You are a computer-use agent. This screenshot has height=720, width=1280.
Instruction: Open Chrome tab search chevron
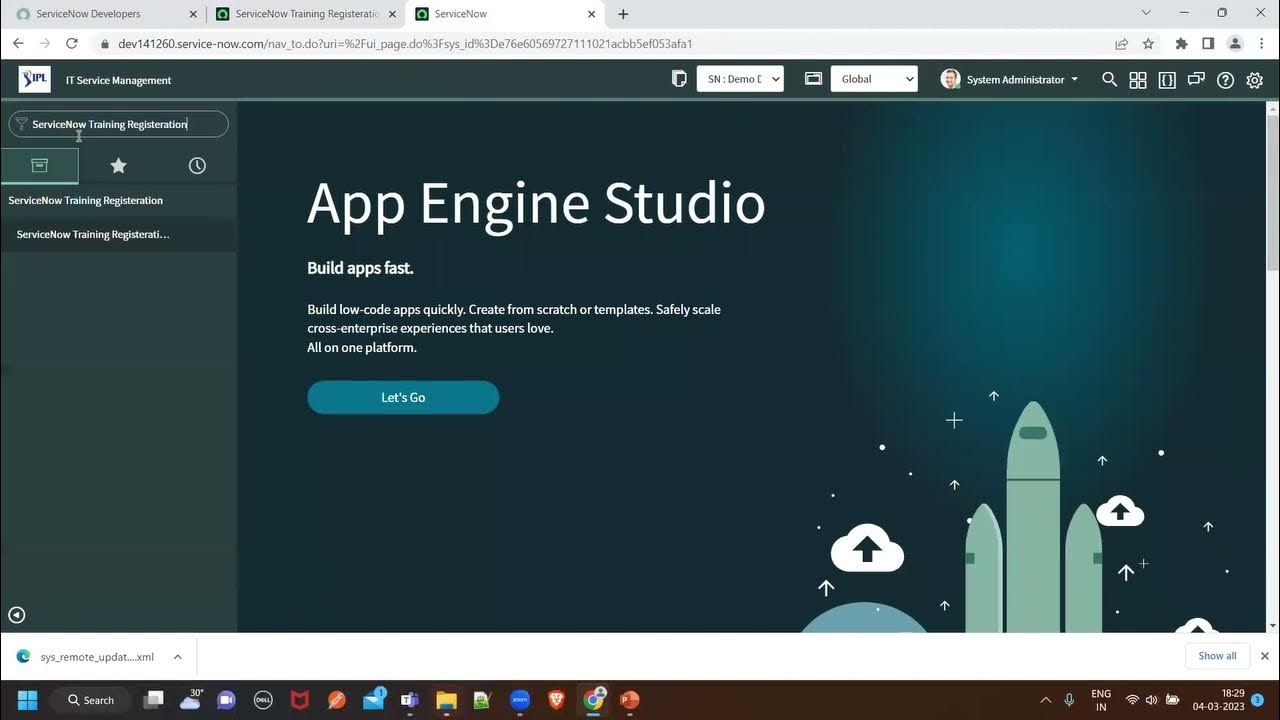click(1146, 13)
